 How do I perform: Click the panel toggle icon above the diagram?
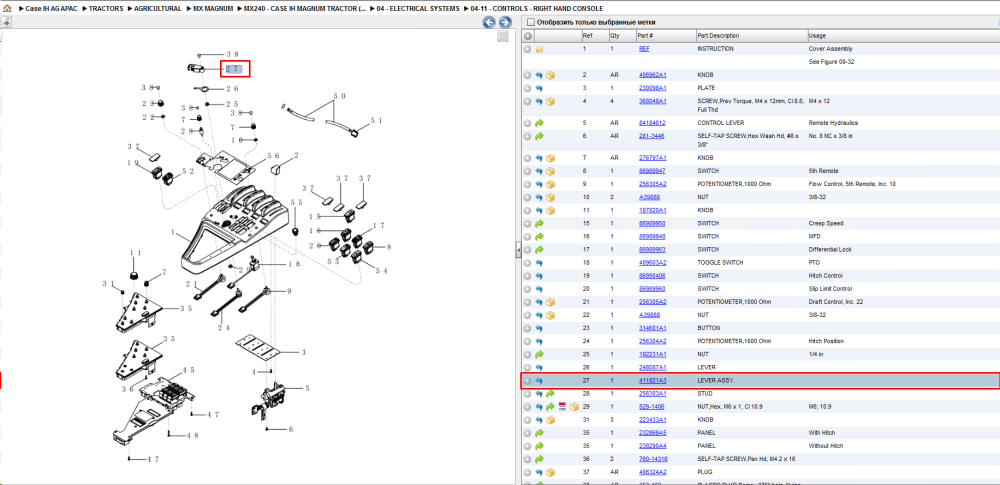click(6, 22)
